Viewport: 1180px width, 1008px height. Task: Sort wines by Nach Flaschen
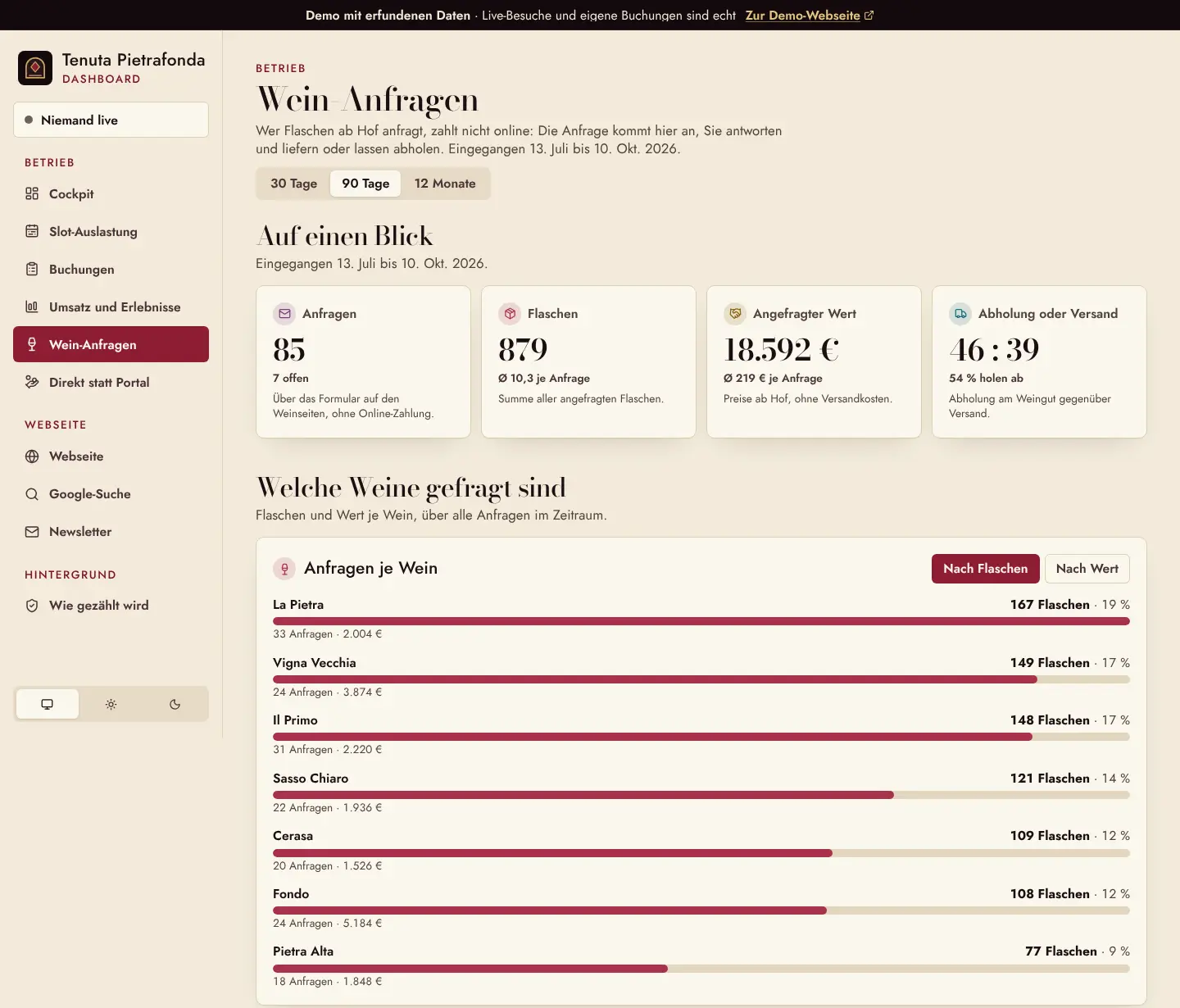point(985,569)
